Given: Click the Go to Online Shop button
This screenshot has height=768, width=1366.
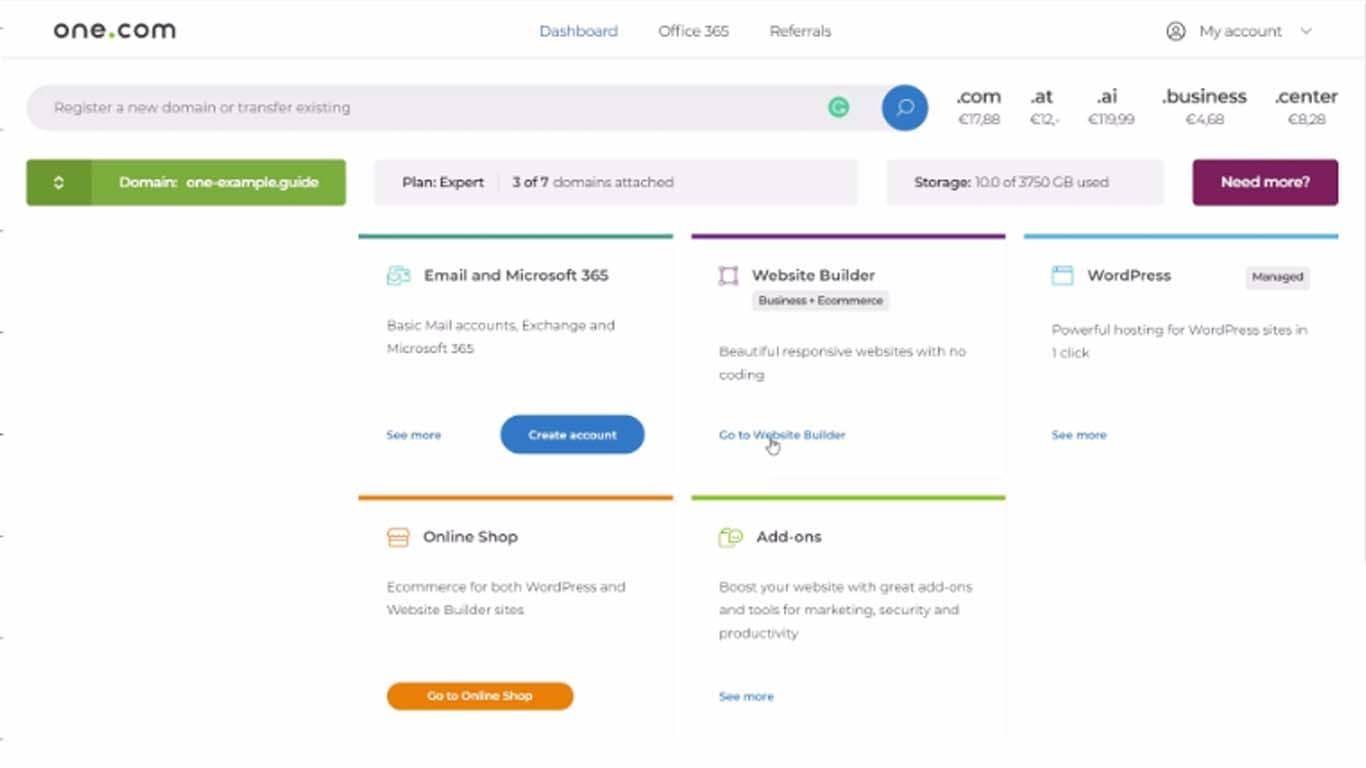Looking at the screenshot, I should tap(480, 696).
